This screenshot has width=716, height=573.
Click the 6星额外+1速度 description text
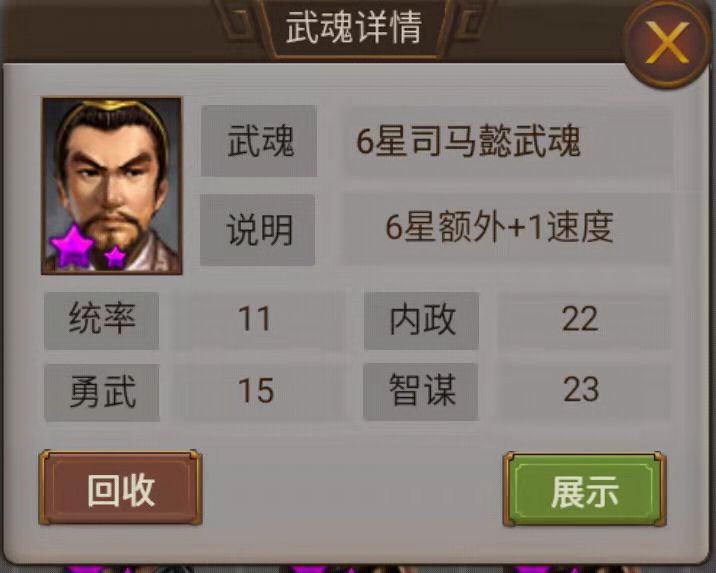(499, 227)
